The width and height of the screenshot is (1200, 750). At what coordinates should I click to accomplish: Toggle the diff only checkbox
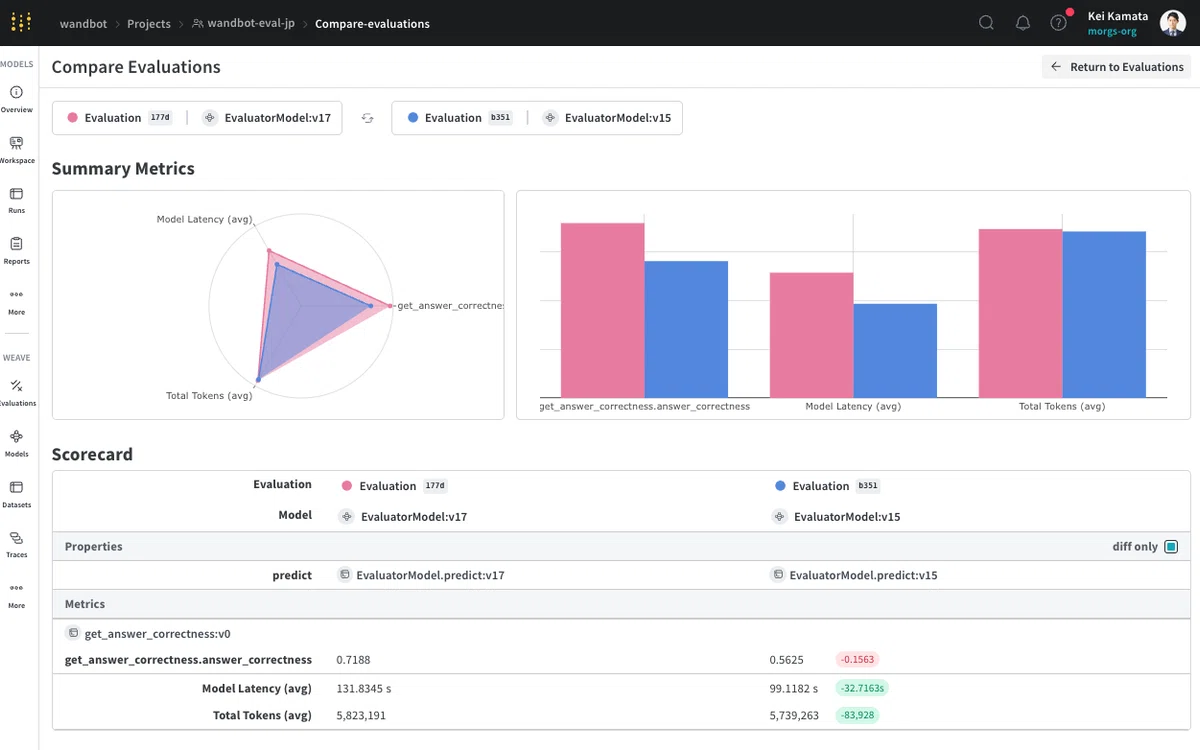click(1171, 547)
